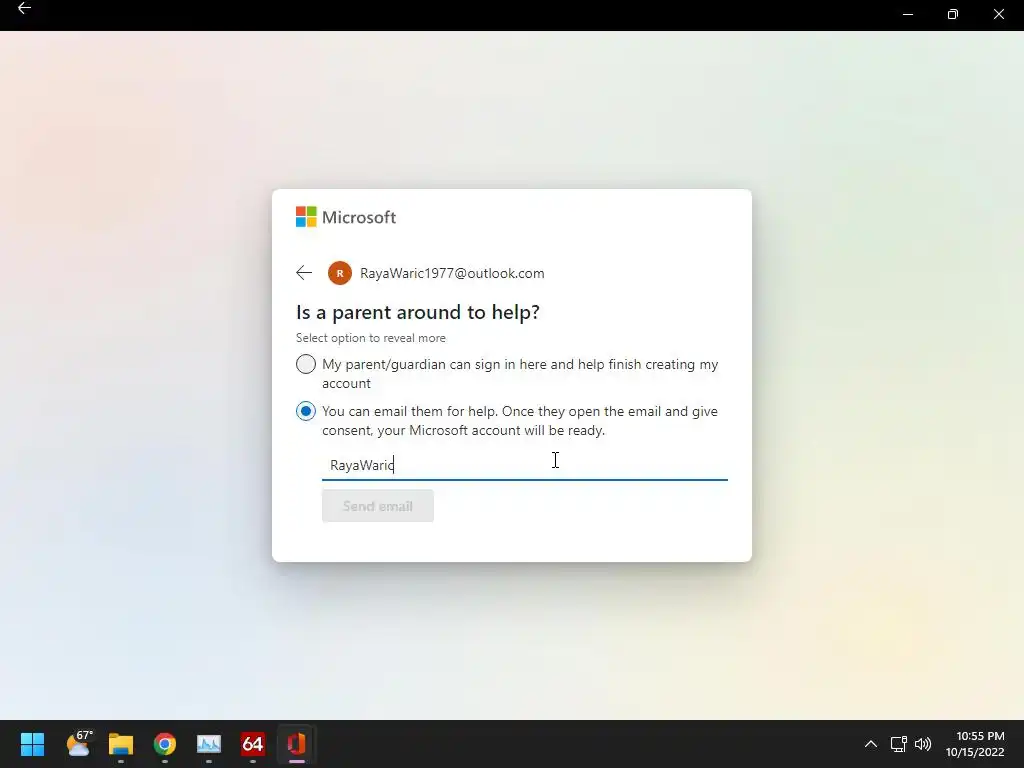The image size is (1024, 768).
Task: Click the parent email input field
Action: click(x=524, y=465)
